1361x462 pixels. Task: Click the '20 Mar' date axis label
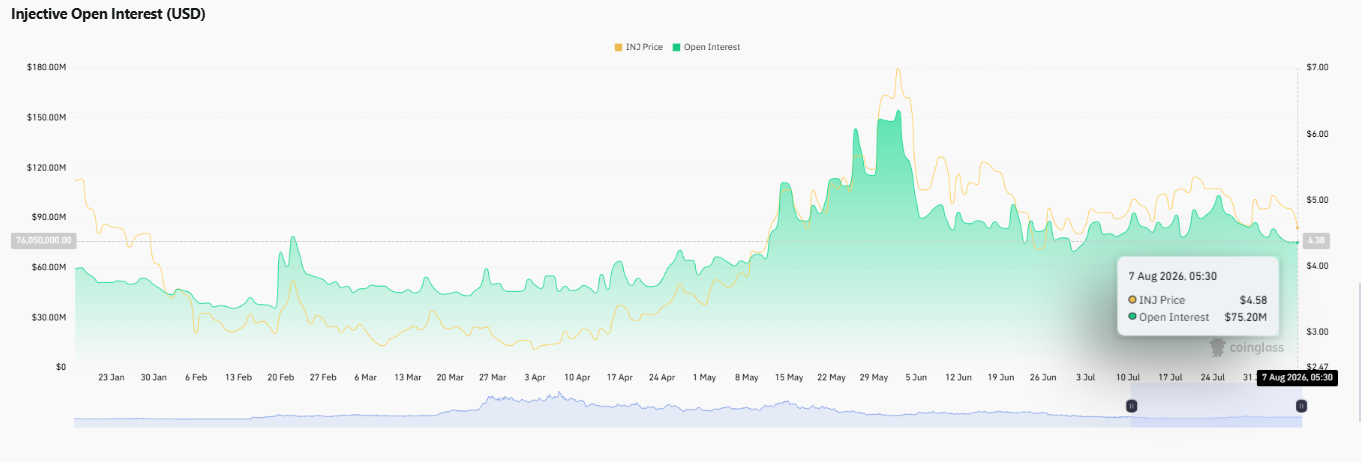pos(450,378)
